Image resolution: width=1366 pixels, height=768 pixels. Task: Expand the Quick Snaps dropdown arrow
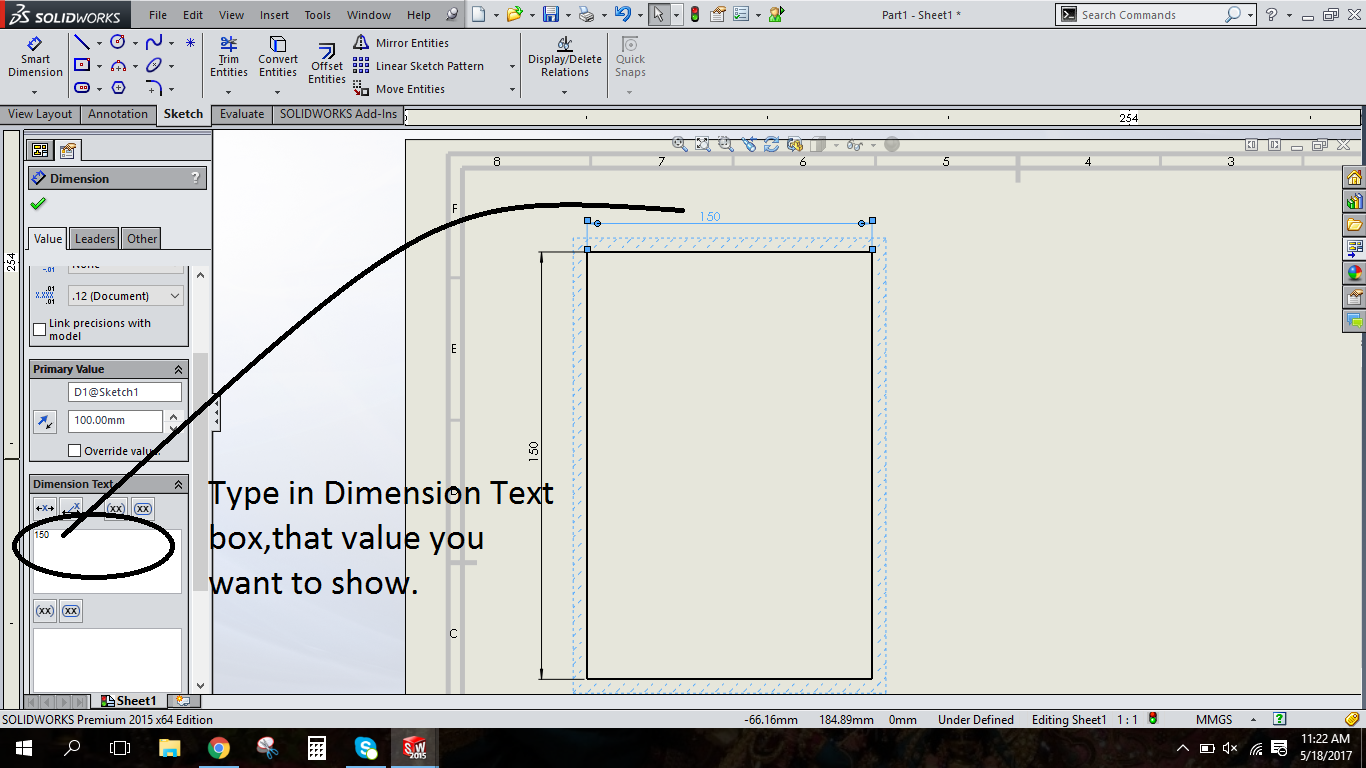(630, 90)
